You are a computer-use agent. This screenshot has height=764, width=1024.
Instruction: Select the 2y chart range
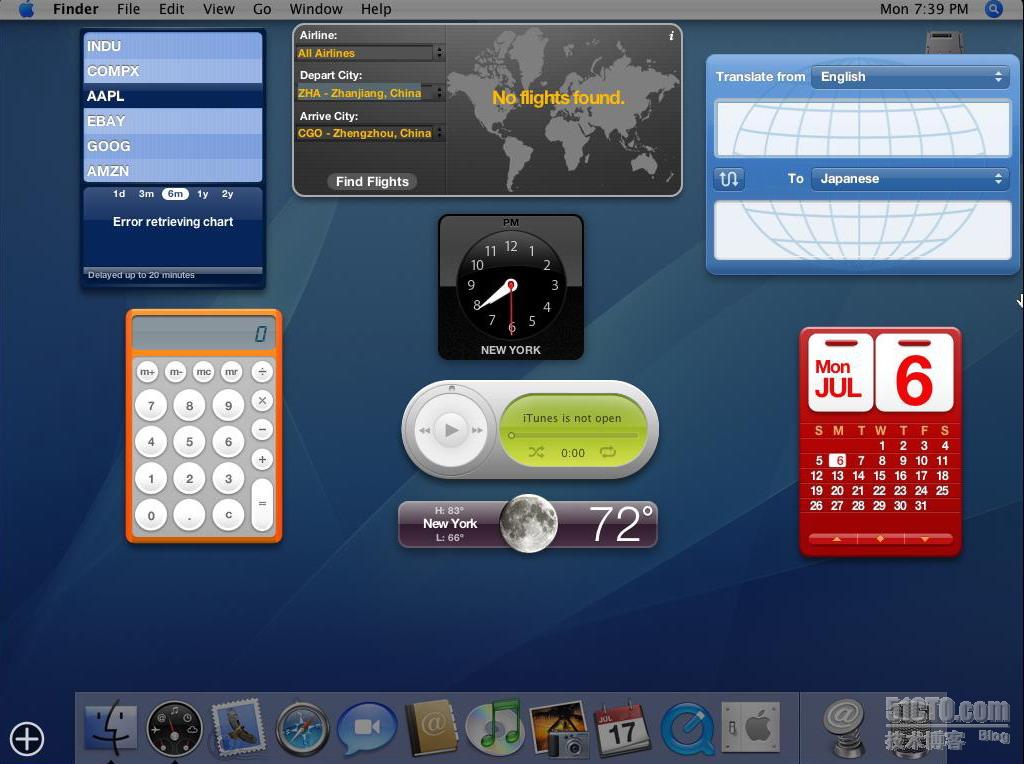tap(227, 194)
